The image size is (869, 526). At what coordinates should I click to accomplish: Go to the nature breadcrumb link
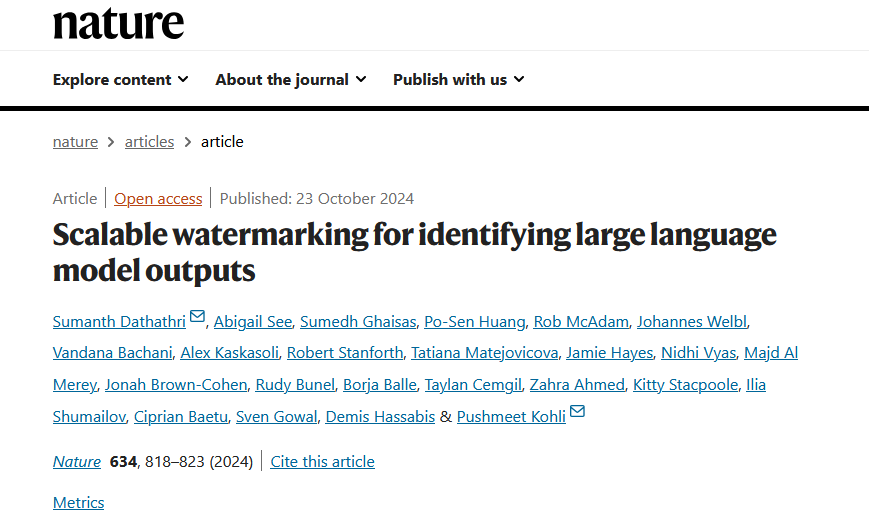pos(75,142)
